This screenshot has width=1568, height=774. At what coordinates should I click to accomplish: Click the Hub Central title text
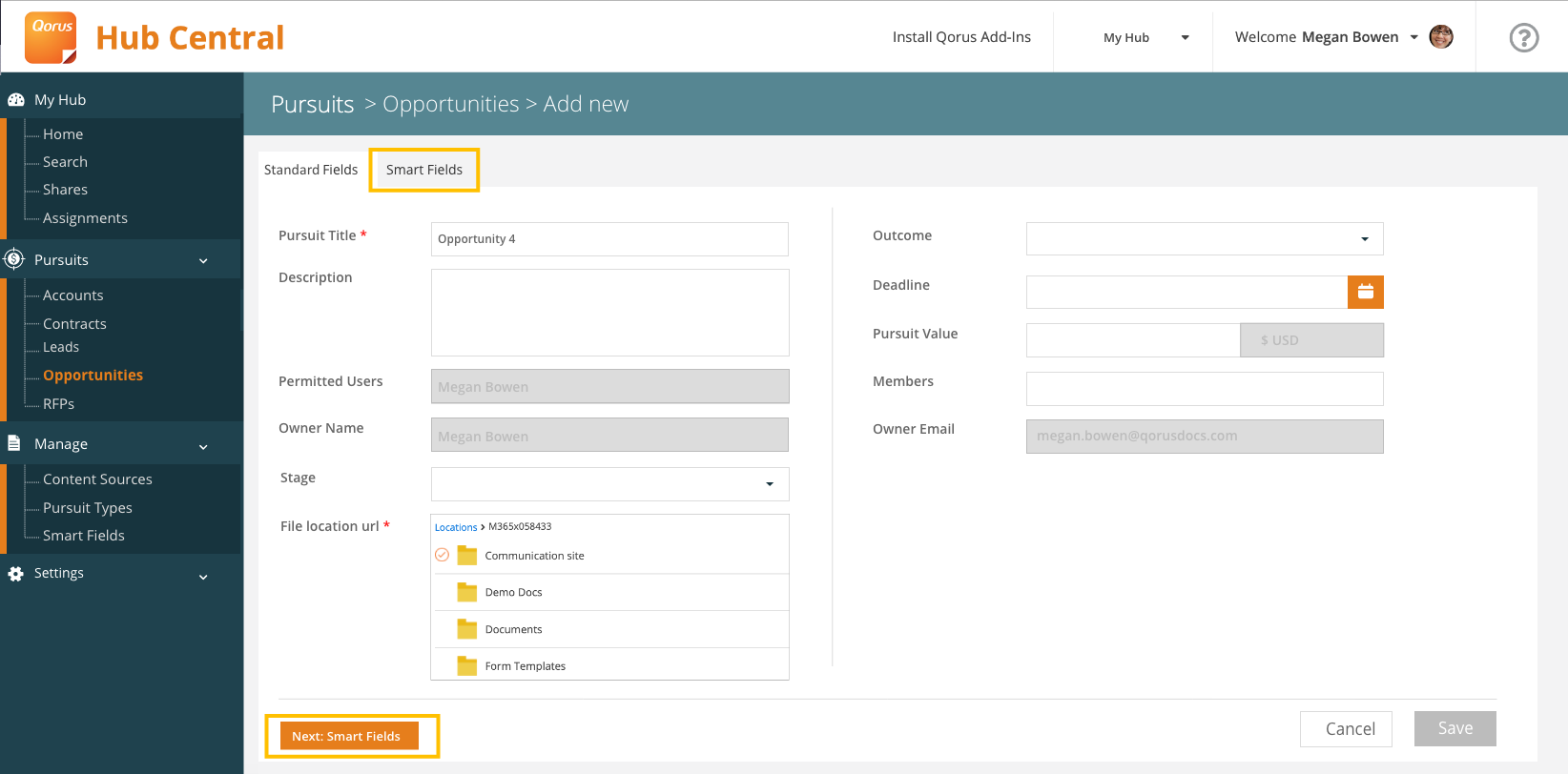(190, 37)
